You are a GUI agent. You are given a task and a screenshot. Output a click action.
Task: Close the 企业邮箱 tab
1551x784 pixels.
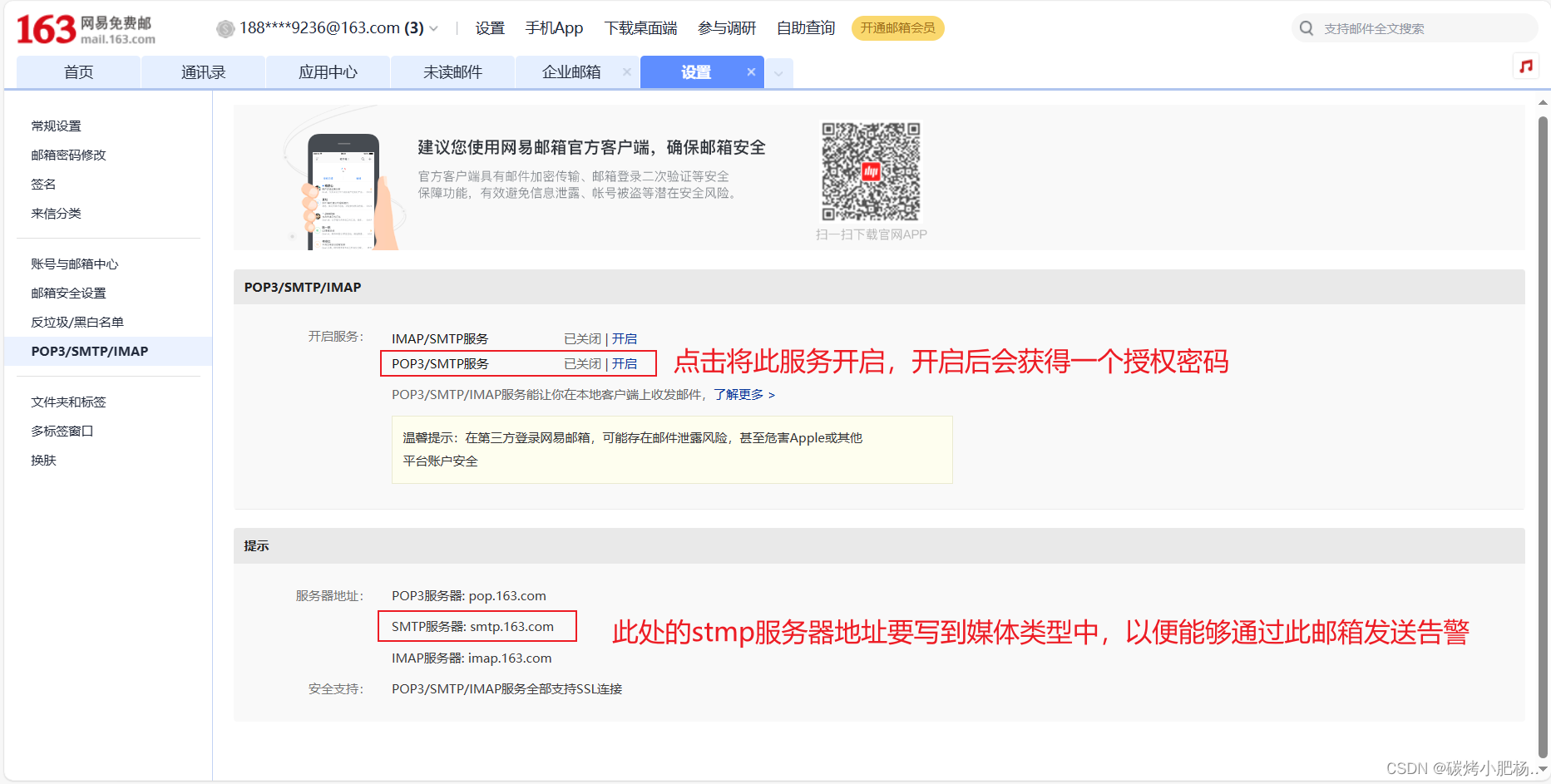627,72
